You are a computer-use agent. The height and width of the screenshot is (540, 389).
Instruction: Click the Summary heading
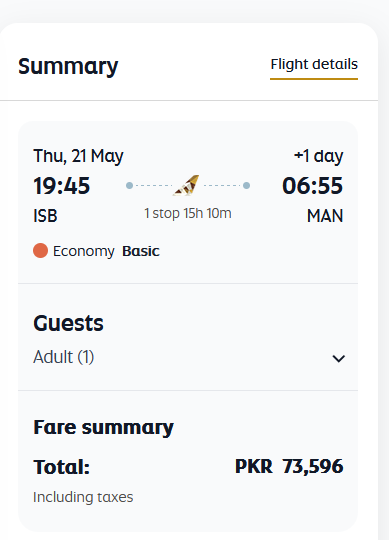(x=68, y=67)
